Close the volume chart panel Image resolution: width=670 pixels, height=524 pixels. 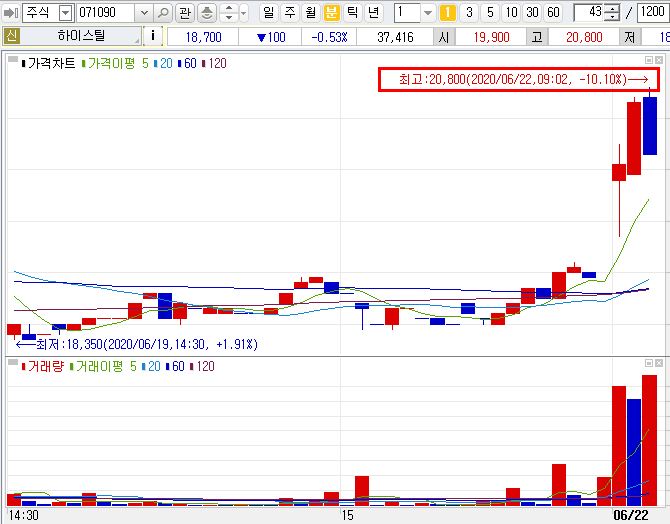point(659,363)
